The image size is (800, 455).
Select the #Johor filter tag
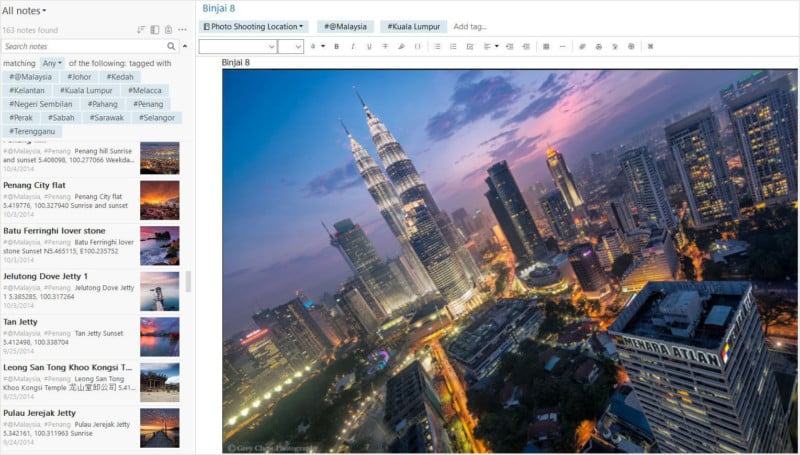(x=79, y=77)
